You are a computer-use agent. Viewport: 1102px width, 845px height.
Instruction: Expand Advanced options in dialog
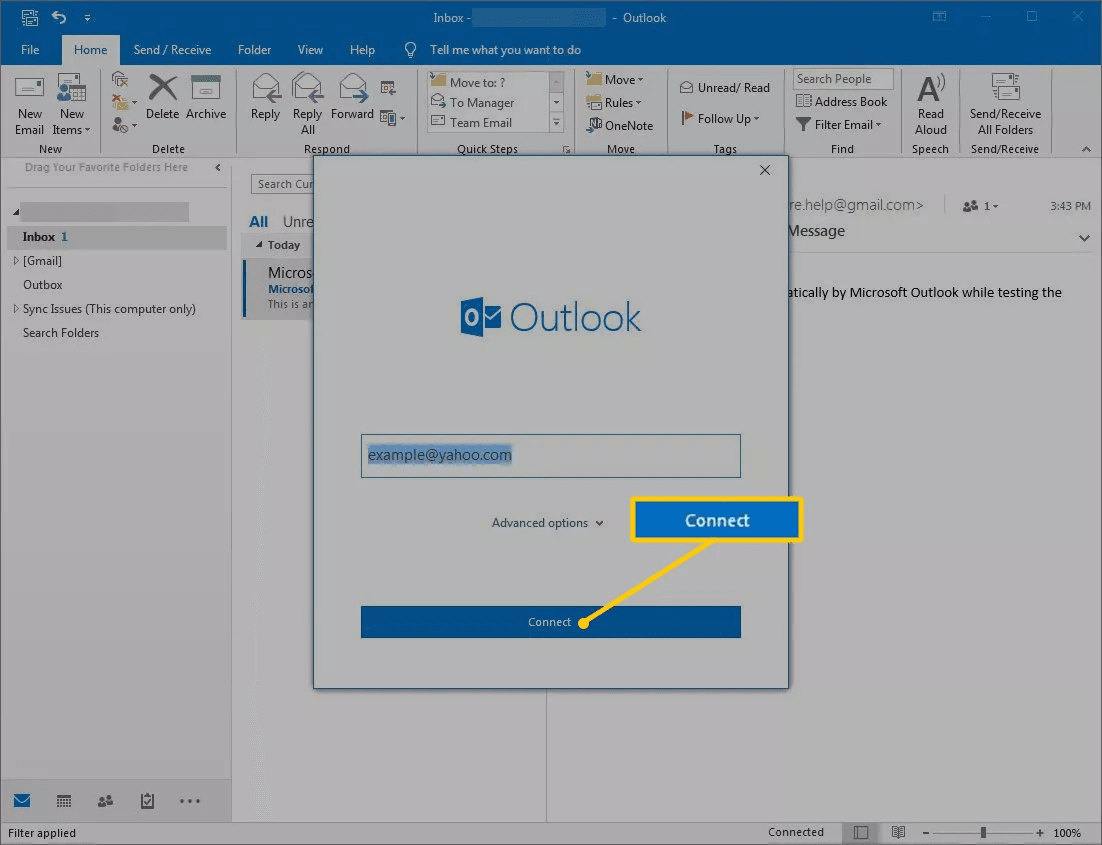click(x=547, y=523)
